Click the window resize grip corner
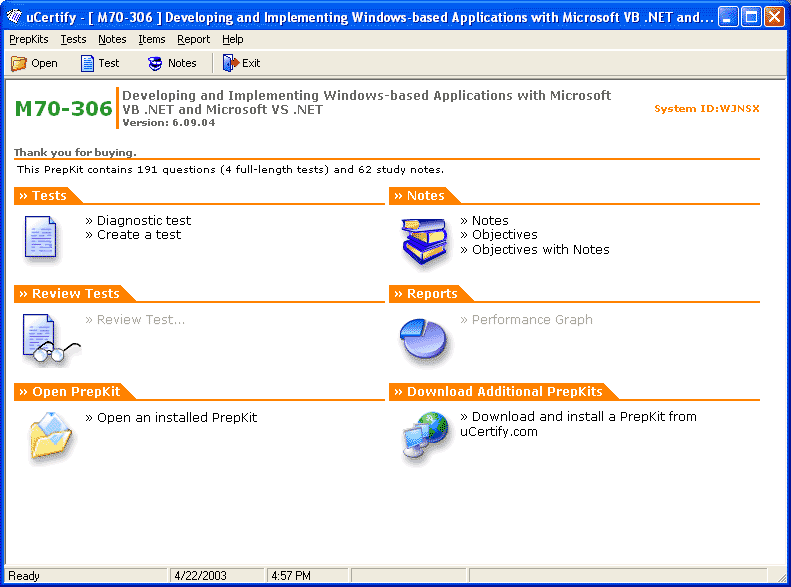This screenshot has height=587, width=791. point(781,577)
